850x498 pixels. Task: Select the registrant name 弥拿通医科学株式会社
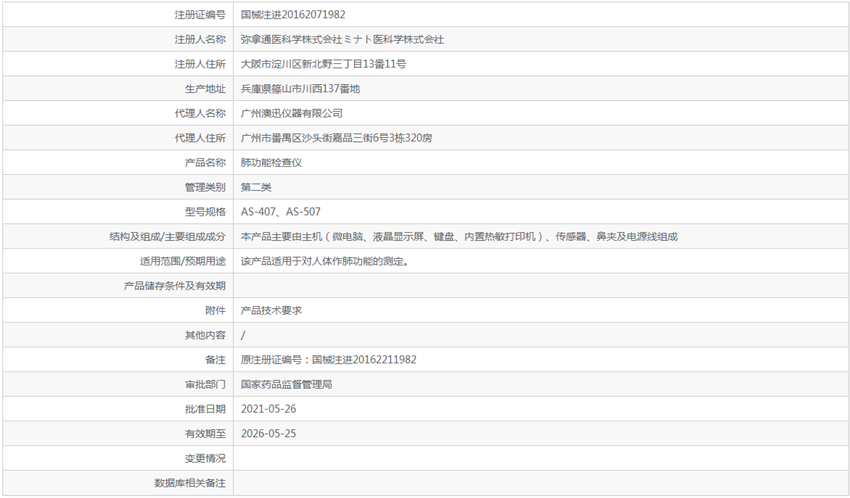(x=292, y=40)
